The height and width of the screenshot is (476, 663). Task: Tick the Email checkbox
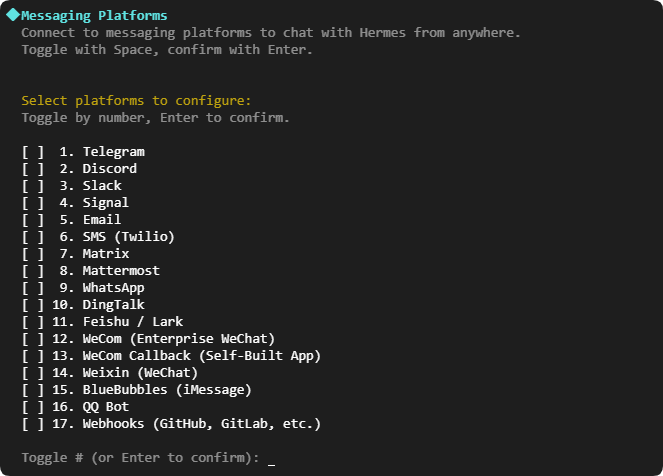click(33, 220)
